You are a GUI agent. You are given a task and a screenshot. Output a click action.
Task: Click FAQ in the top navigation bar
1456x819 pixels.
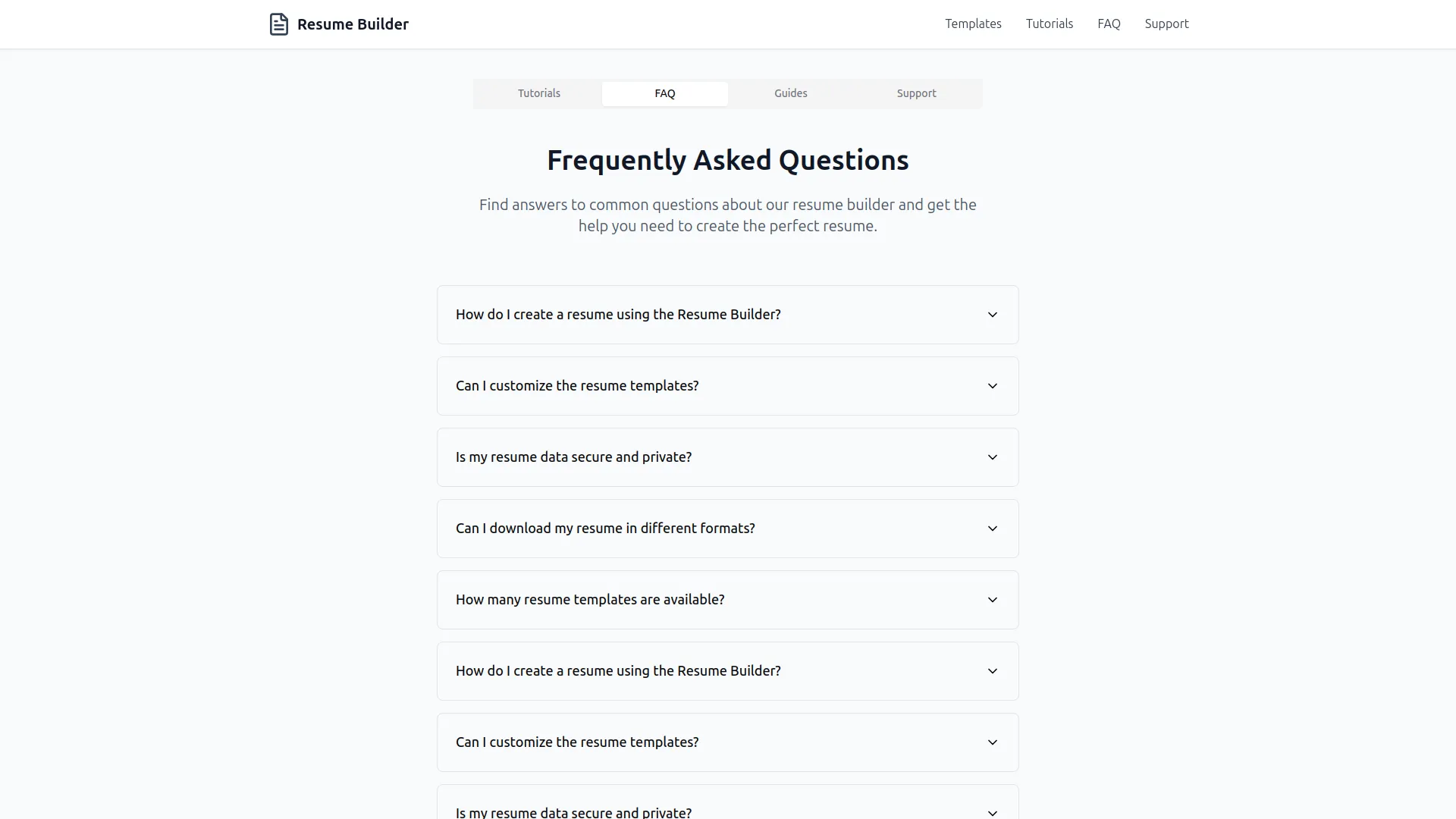tap(1108, 24)
